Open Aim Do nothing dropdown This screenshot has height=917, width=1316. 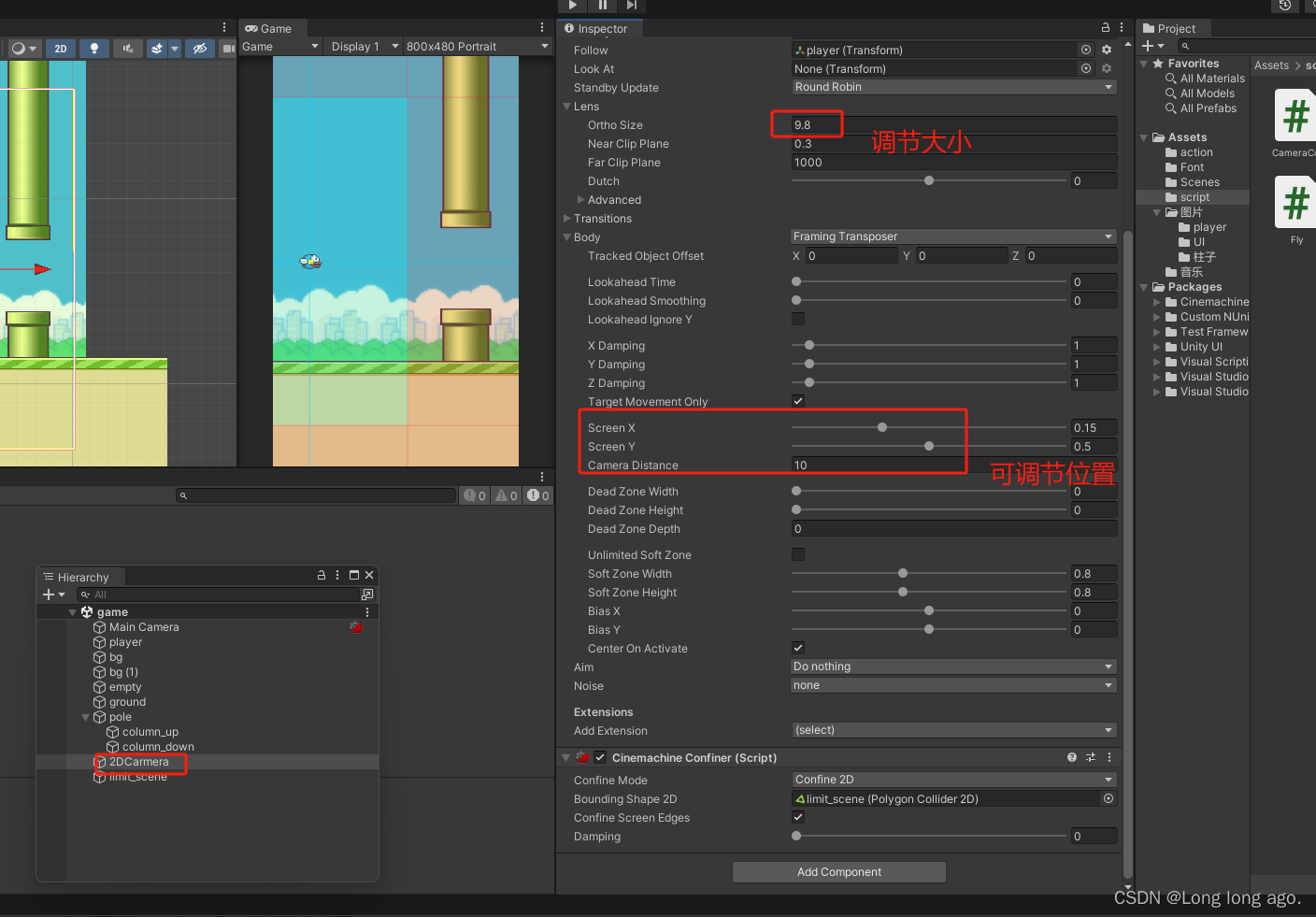[x=954, y=666]
